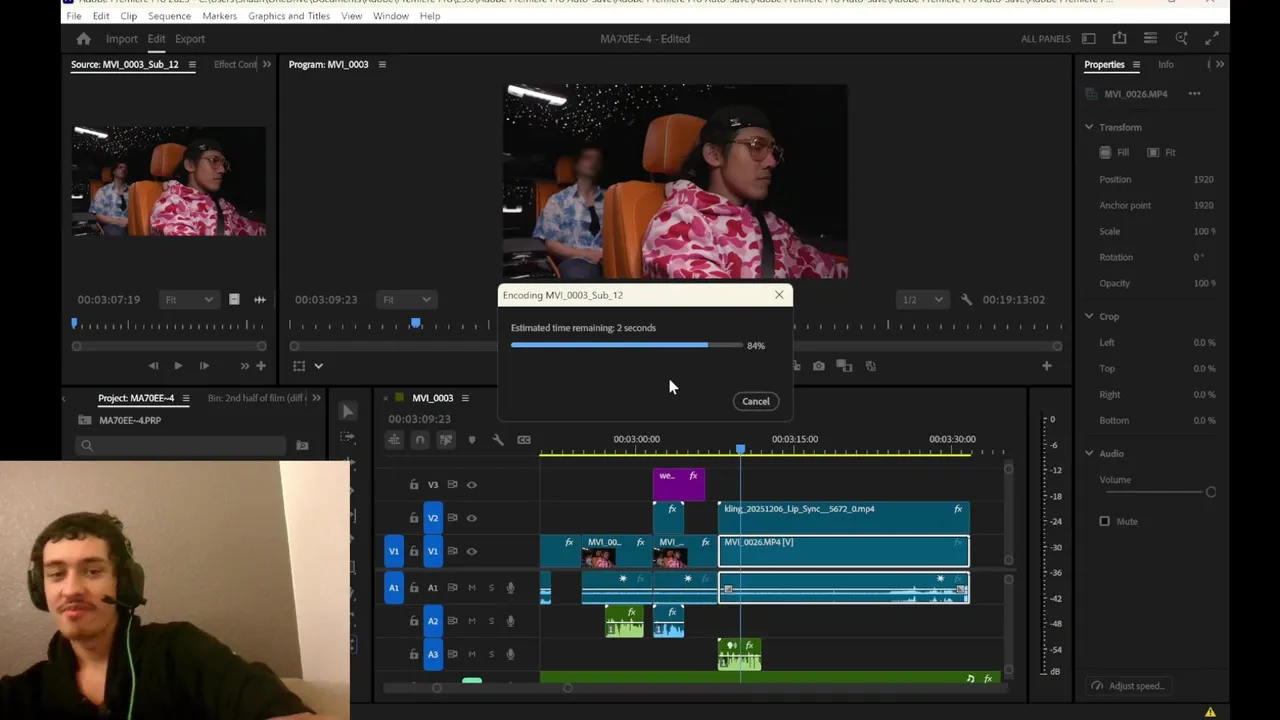Hide V1 track with eye icon
1280x720 pixels.
coord(472,551)
